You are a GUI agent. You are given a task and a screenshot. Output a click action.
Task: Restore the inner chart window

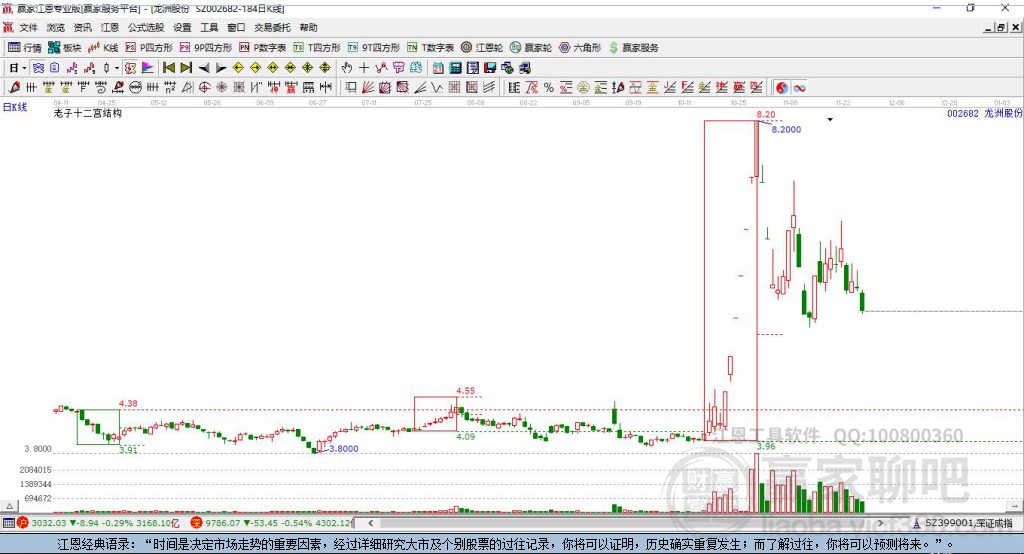click(x=1000, y=27)
